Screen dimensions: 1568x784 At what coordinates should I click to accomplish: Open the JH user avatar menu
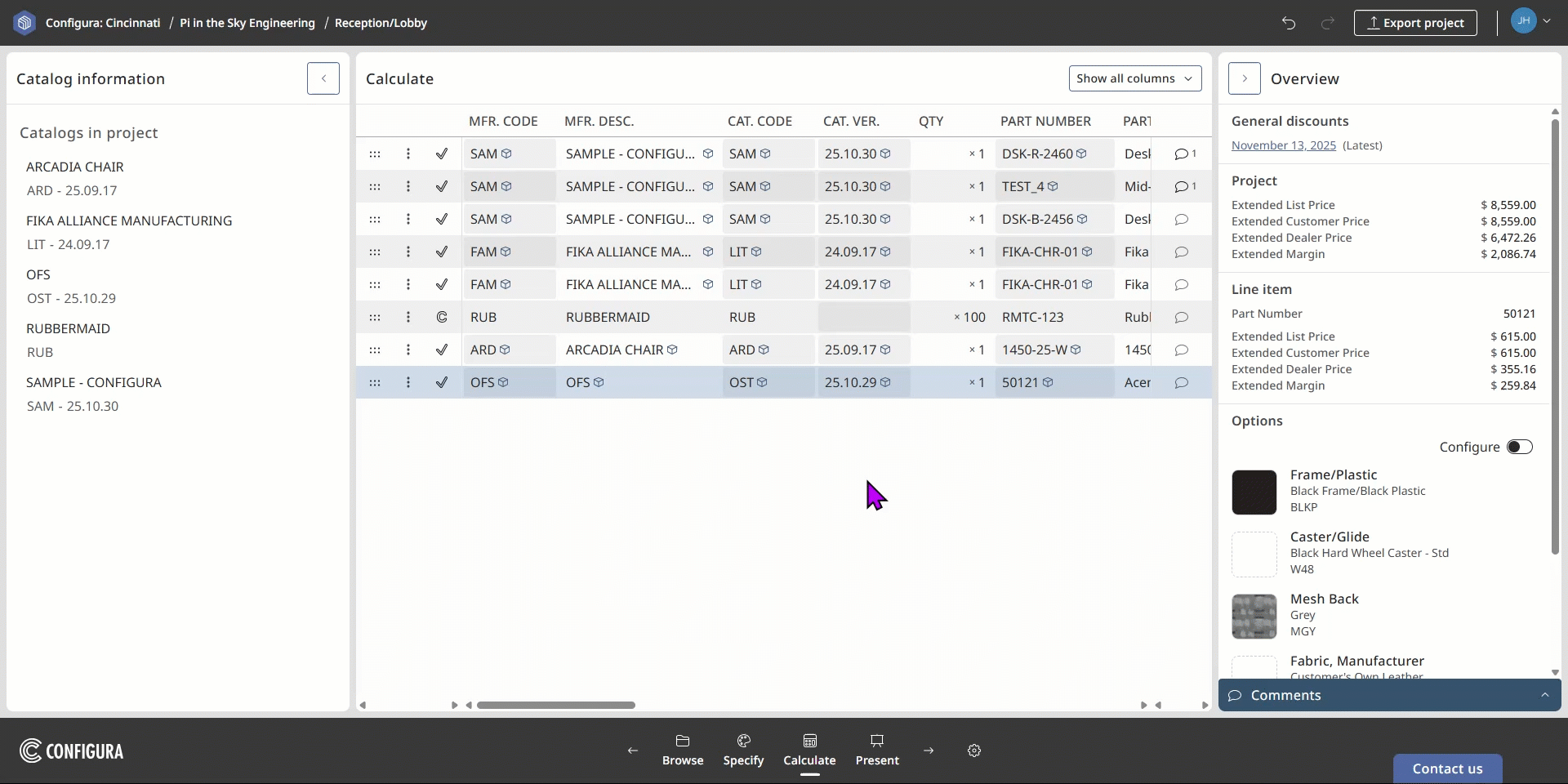(x=1524, y=21)
